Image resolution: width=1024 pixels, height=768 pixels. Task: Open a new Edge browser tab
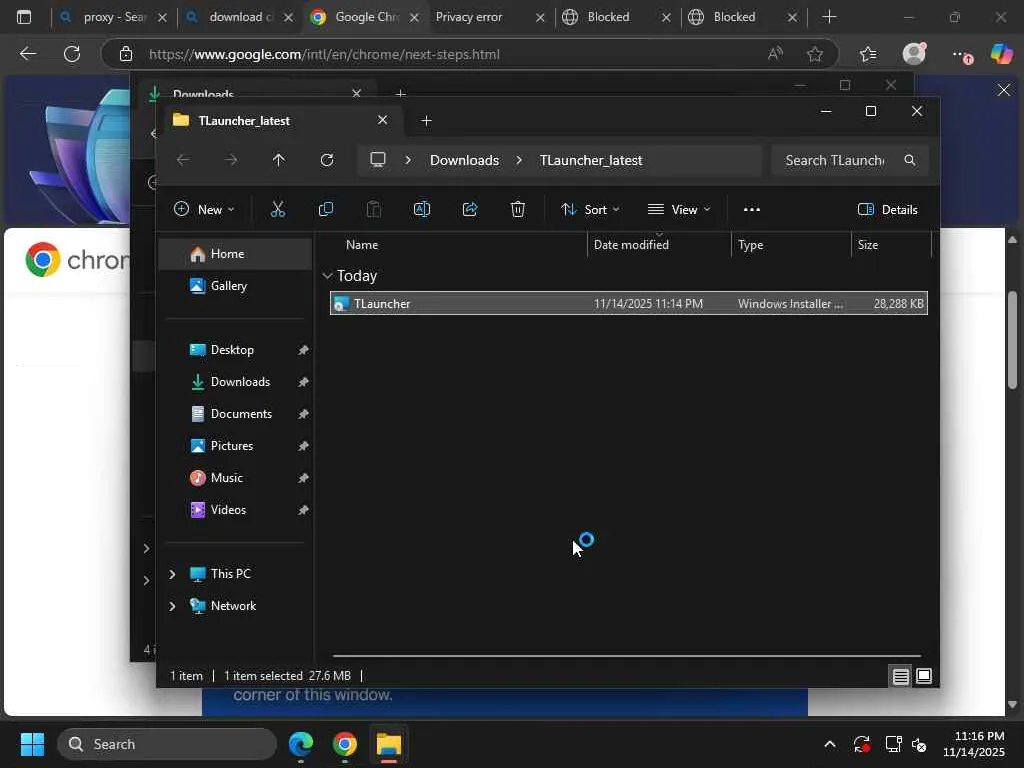(x=829, y=17)
